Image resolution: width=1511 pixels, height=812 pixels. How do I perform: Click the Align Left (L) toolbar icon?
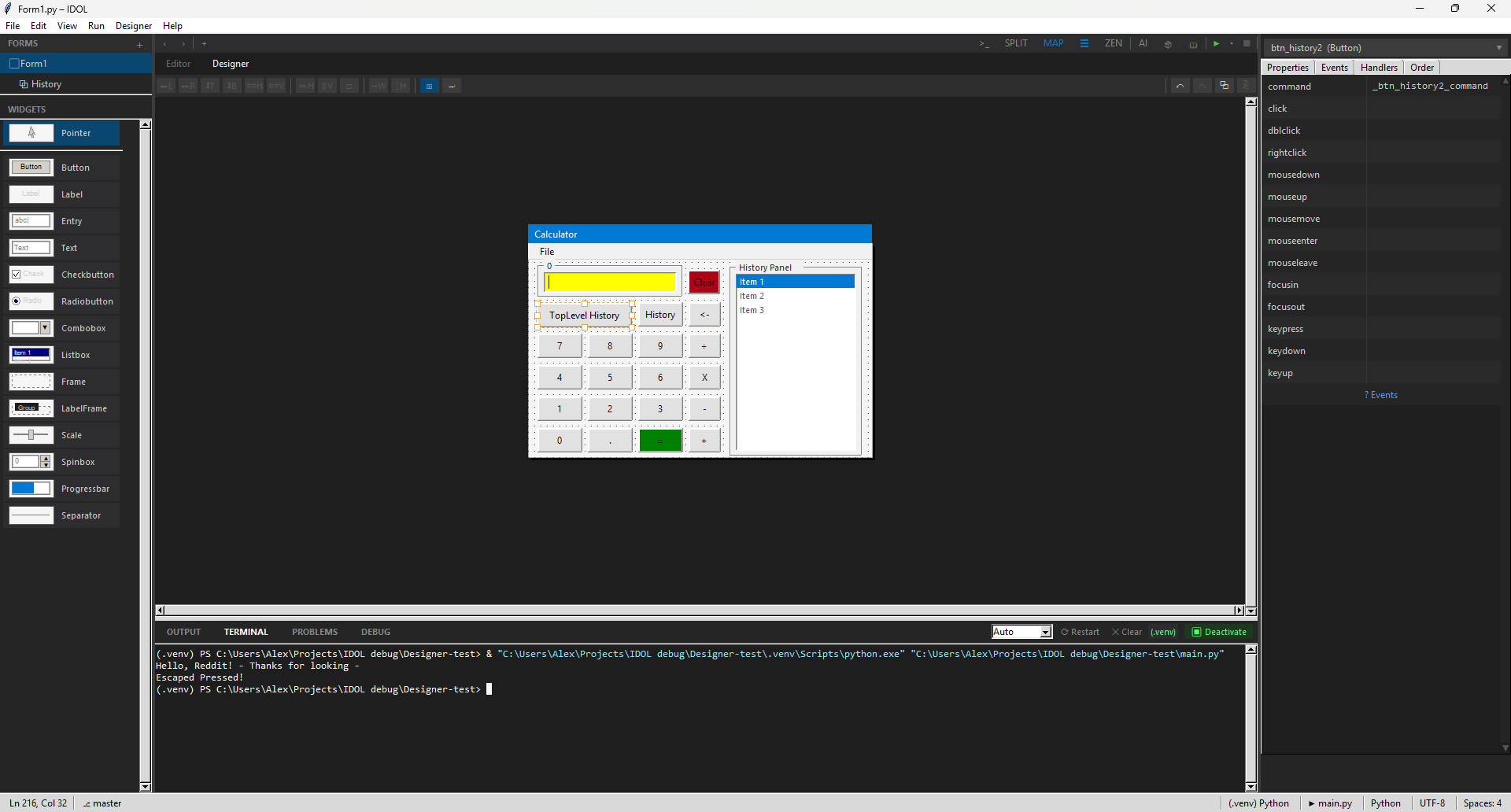point(166,86)
